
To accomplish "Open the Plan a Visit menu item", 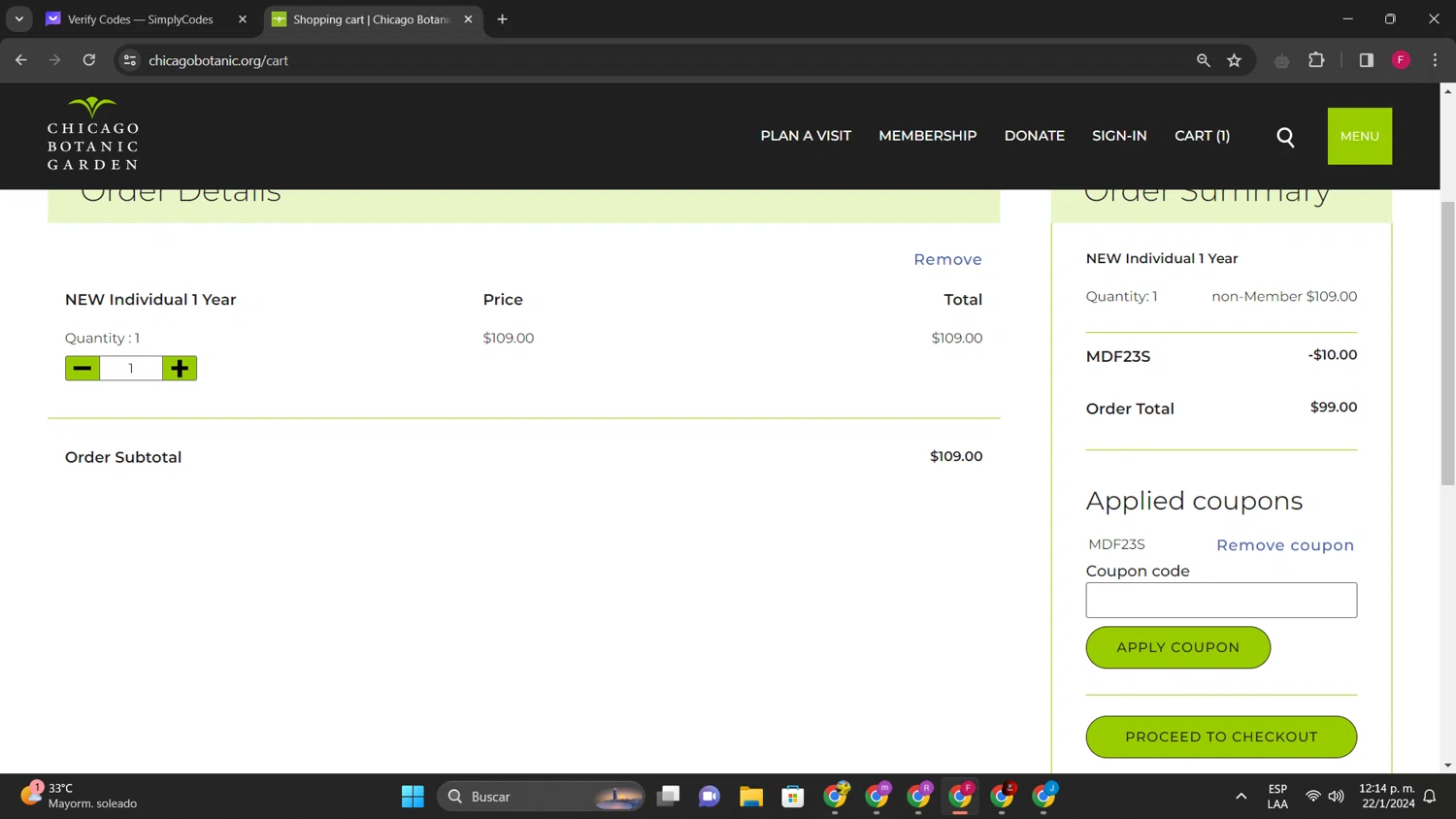I will click(x=806, y=136).
